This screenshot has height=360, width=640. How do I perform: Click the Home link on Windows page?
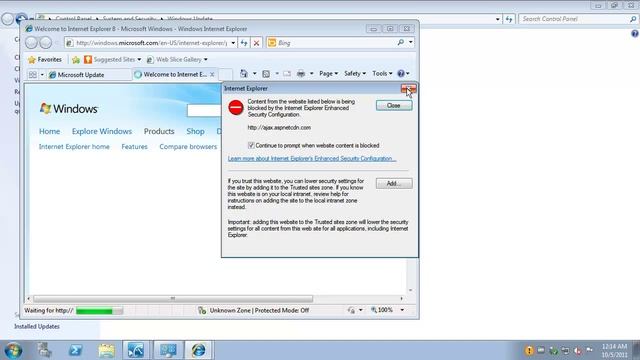pos(49,131)
